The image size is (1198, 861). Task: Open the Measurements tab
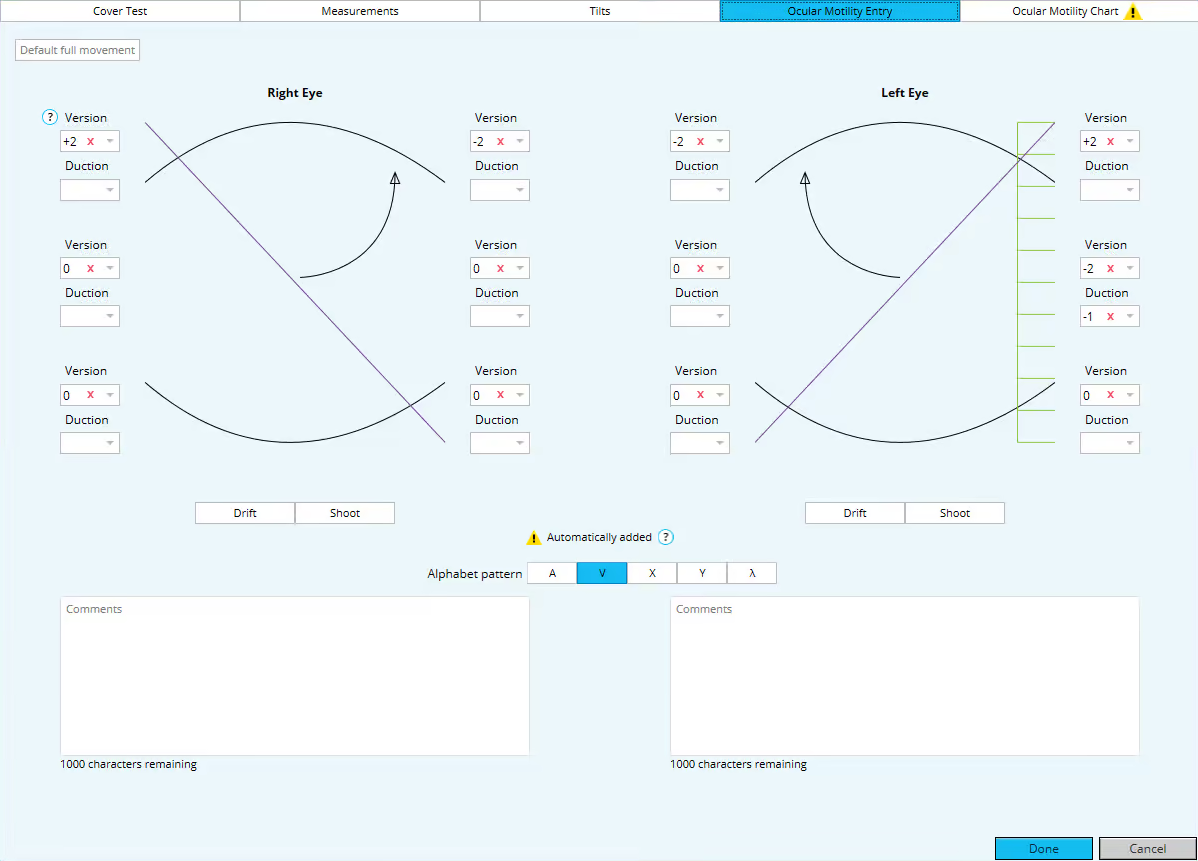pos(360,11)
